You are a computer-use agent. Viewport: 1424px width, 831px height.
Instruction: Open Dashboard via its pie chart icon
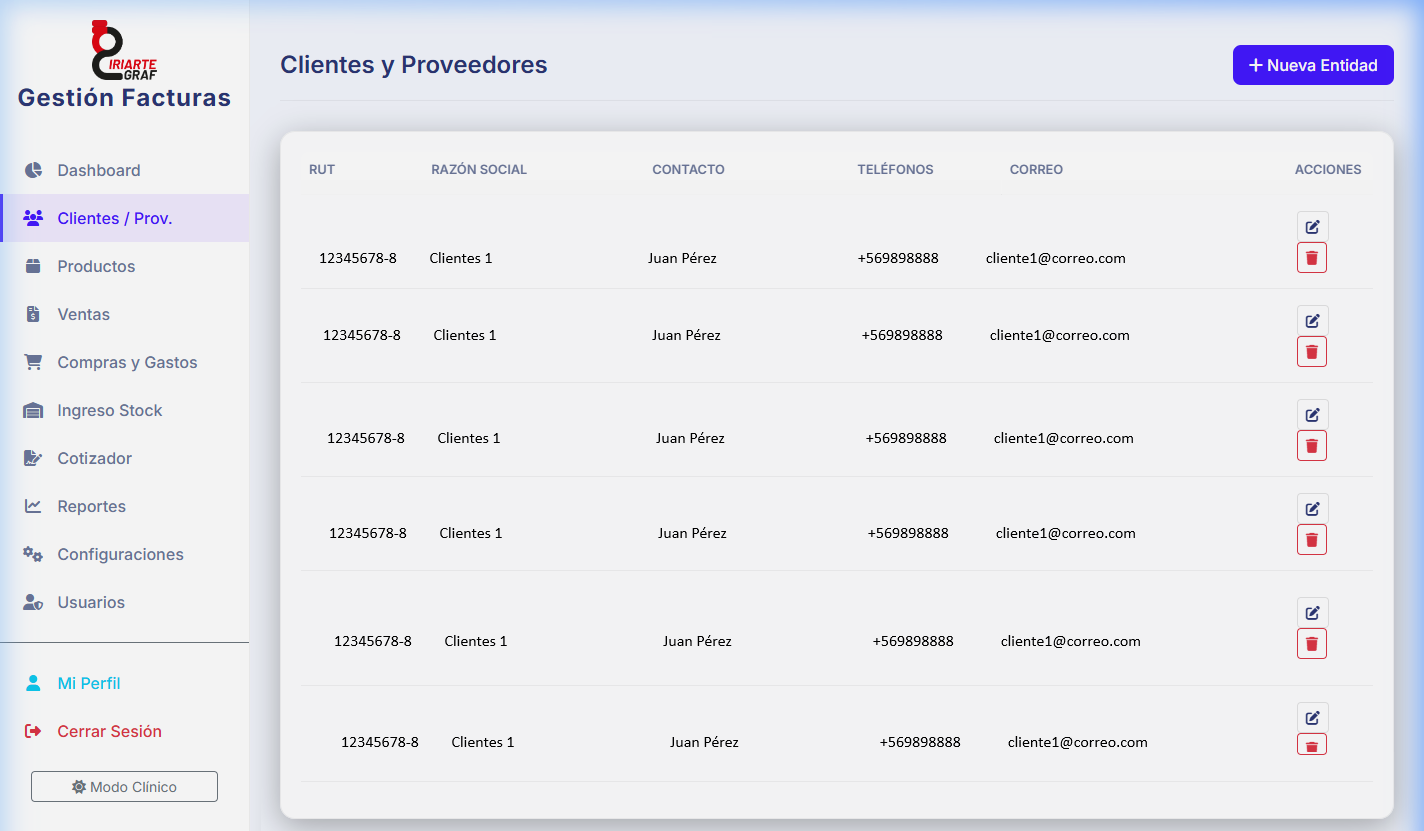33,170
